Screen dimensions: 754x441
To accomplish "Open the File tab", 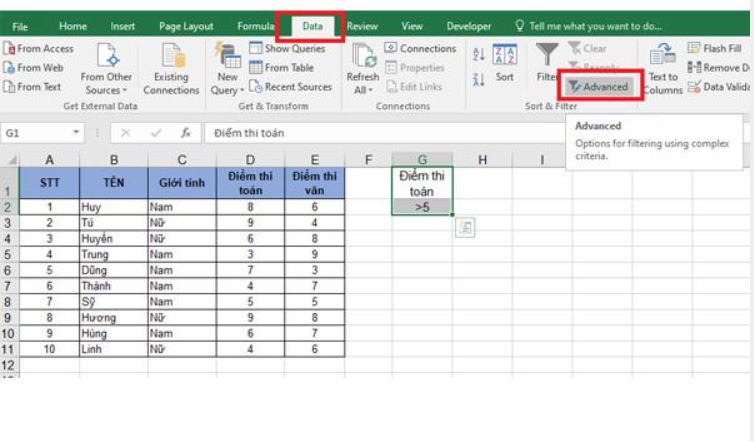I will pyautogui.click(x=20, y=26).
